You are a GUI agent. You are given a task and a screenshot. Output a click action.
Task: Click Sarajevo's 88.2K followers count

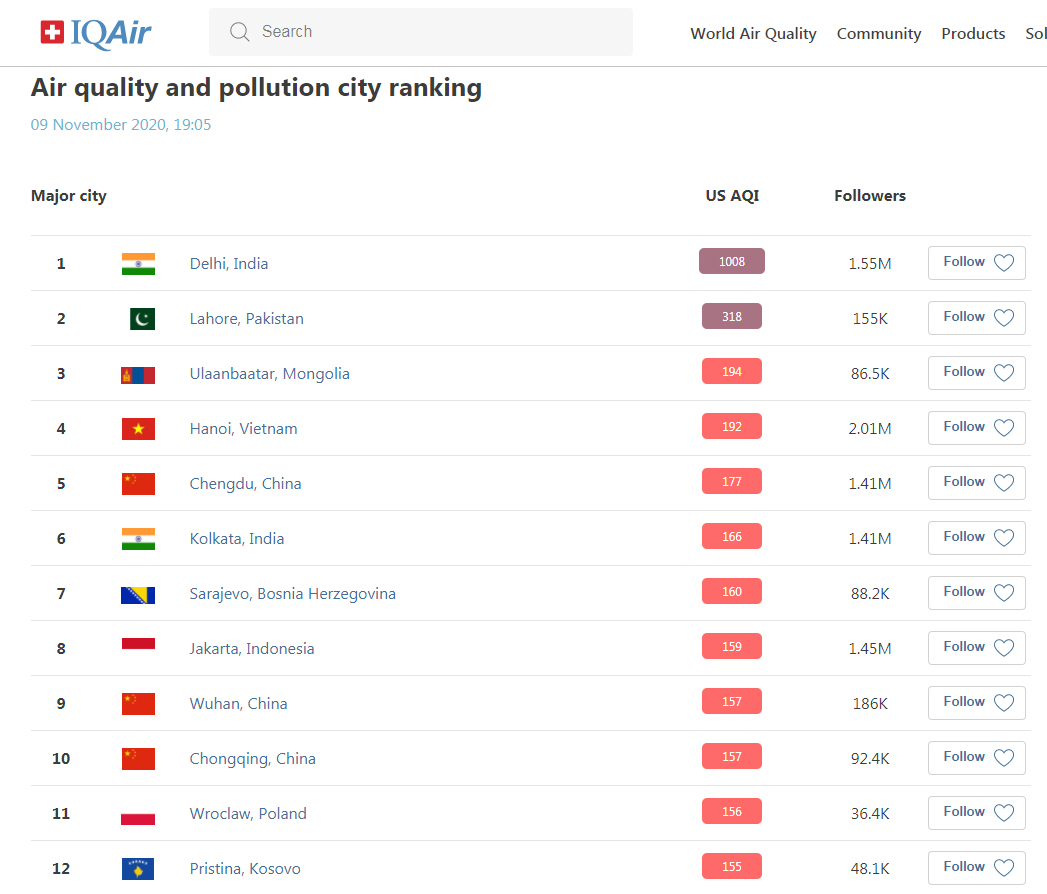click(x=870, y=594)
